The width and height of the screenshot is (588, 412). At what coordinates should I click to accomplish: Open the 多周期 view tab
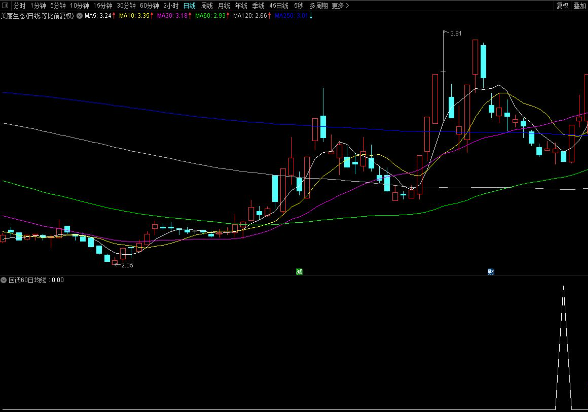(x=319, y=6)
